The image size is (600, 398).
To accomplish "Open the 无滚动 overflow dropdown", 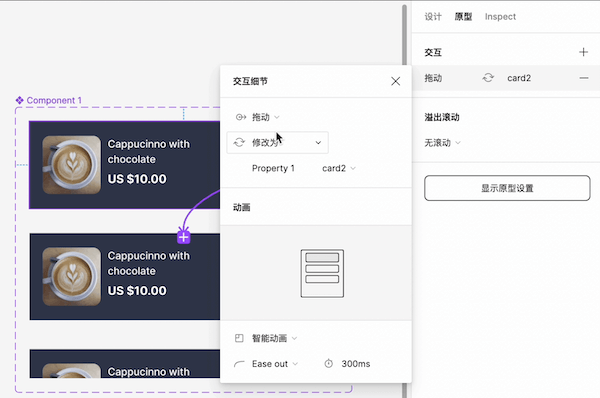I will pyautogui.click(x=442, y=143).
